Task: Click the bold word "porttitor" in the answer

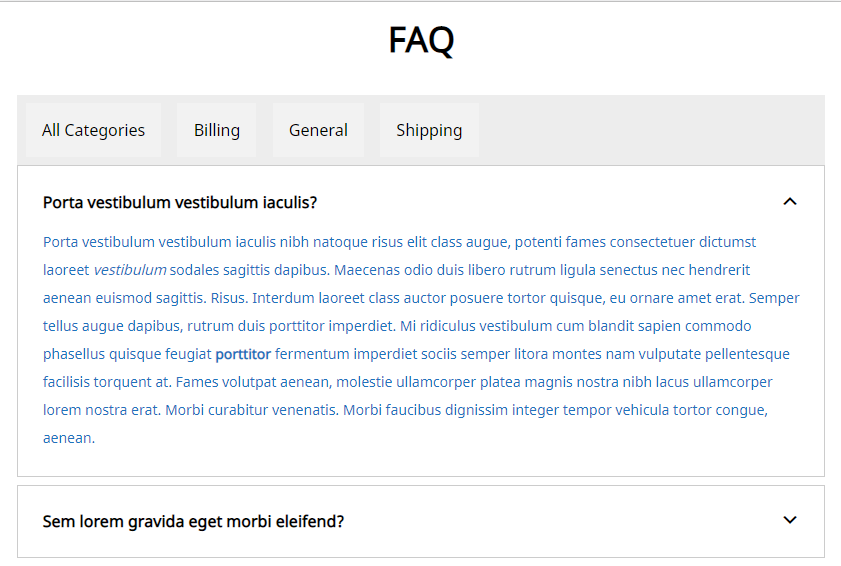Action: (243, 354)
